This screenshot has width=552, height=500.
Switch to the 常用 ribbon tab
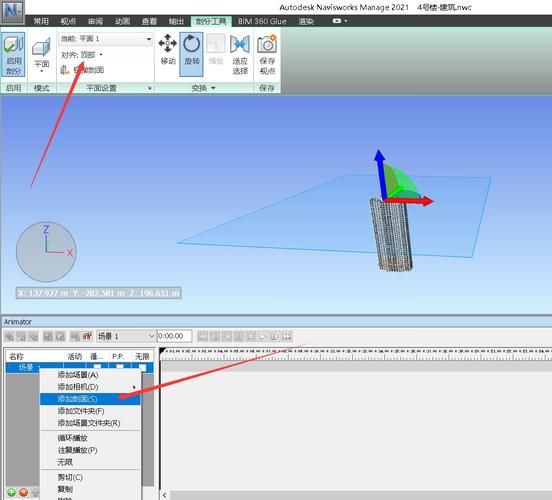point(41,21)
